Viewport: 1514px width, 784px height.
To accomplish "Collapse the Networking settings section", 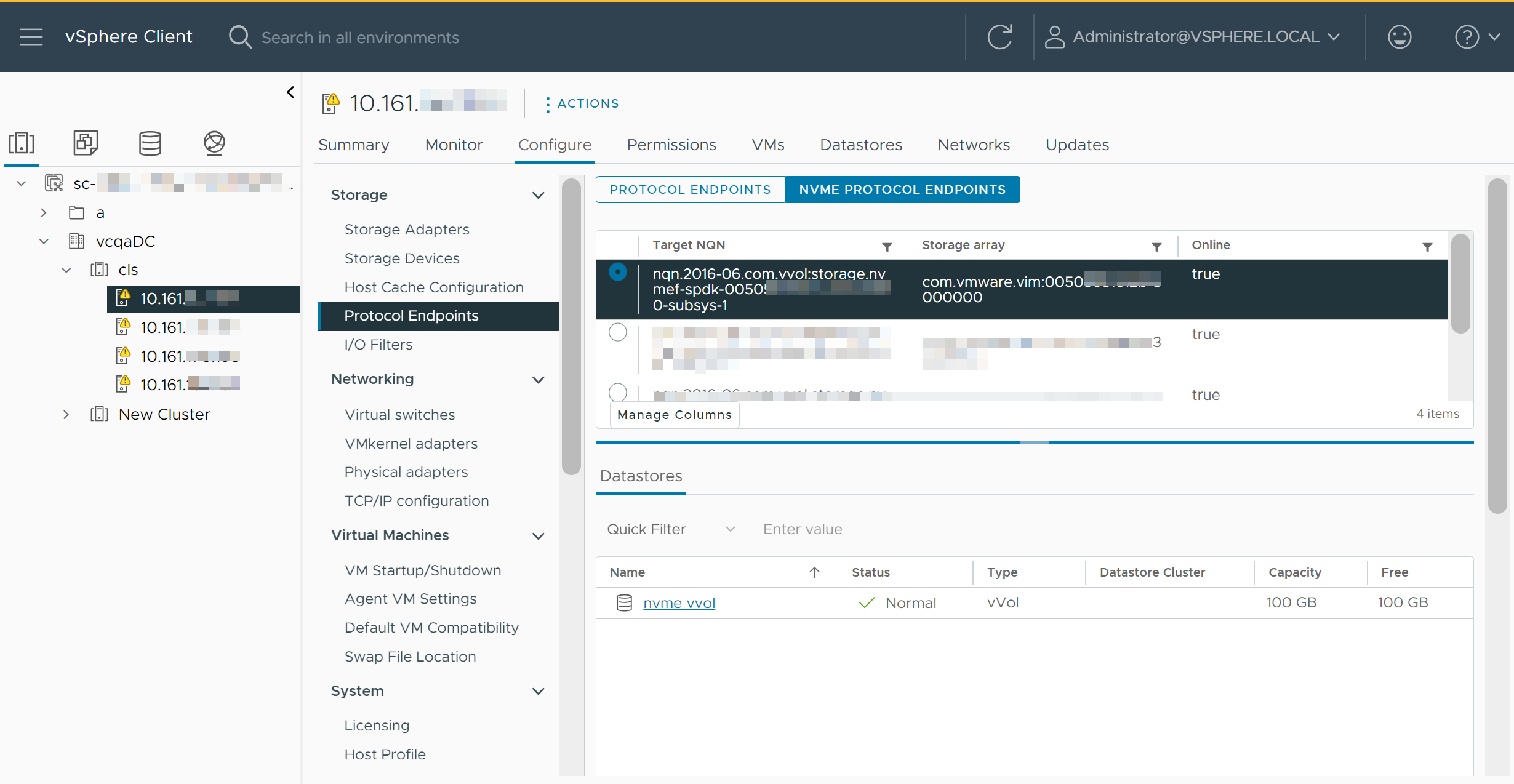I will tap(538, 380).
